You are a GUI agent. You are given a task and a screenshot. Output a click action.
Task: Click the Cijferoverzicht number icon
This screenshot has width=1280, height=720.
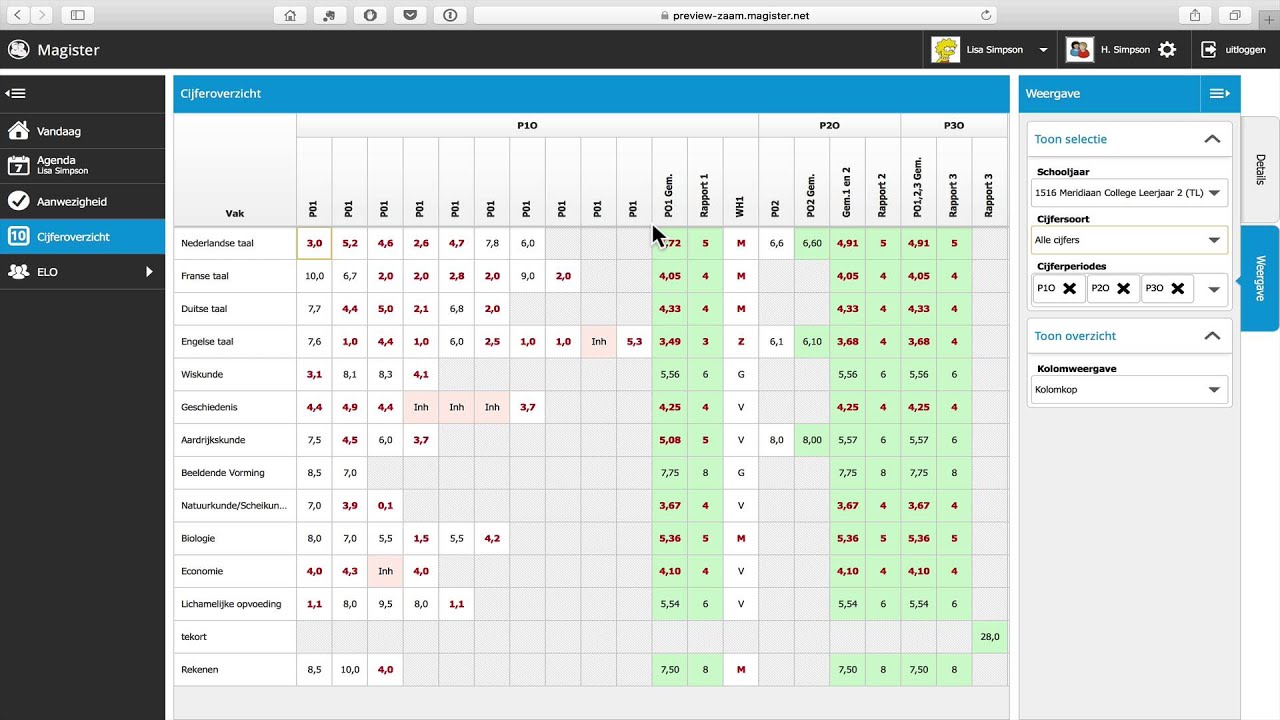tap(18, 236)
